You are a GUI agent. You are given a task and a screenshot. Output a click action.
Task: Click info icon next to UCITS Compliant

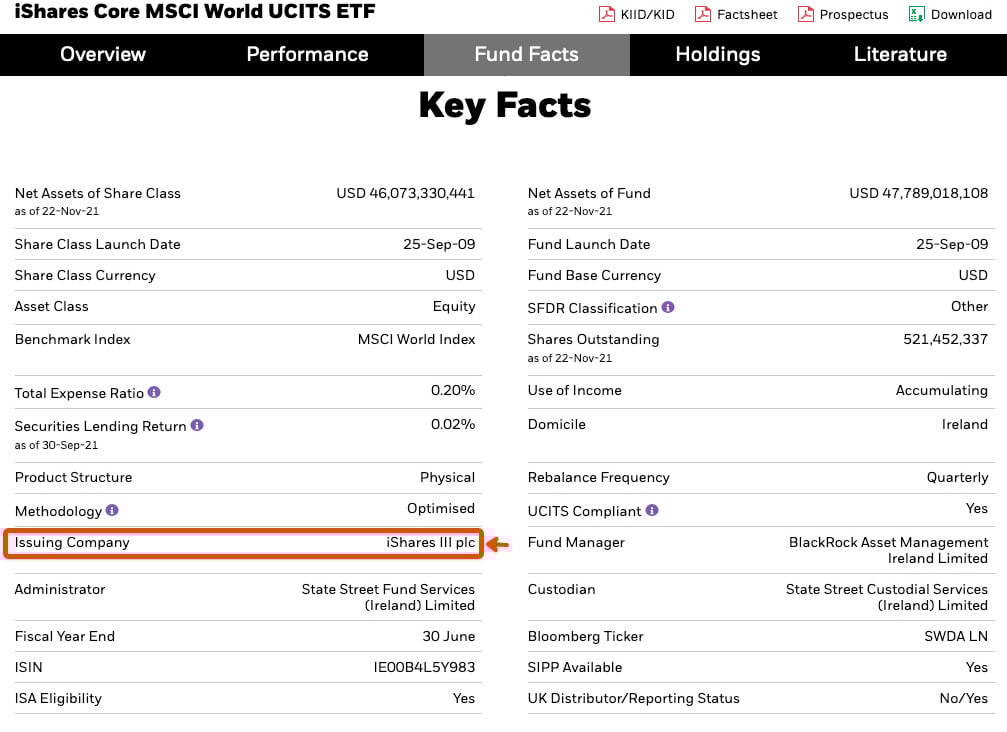(652, 510)
